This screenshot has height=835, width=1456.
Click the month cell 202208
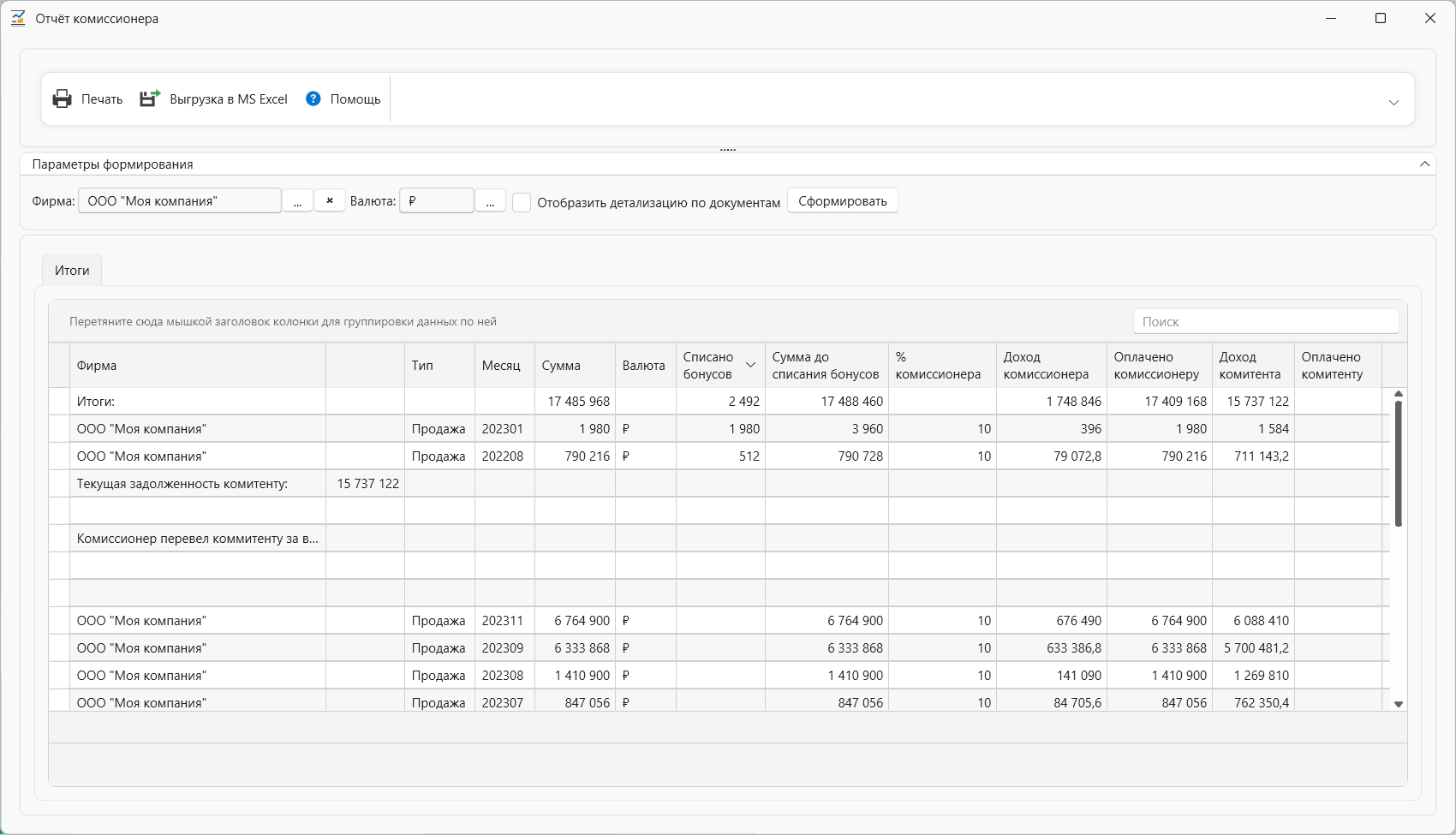504,456
